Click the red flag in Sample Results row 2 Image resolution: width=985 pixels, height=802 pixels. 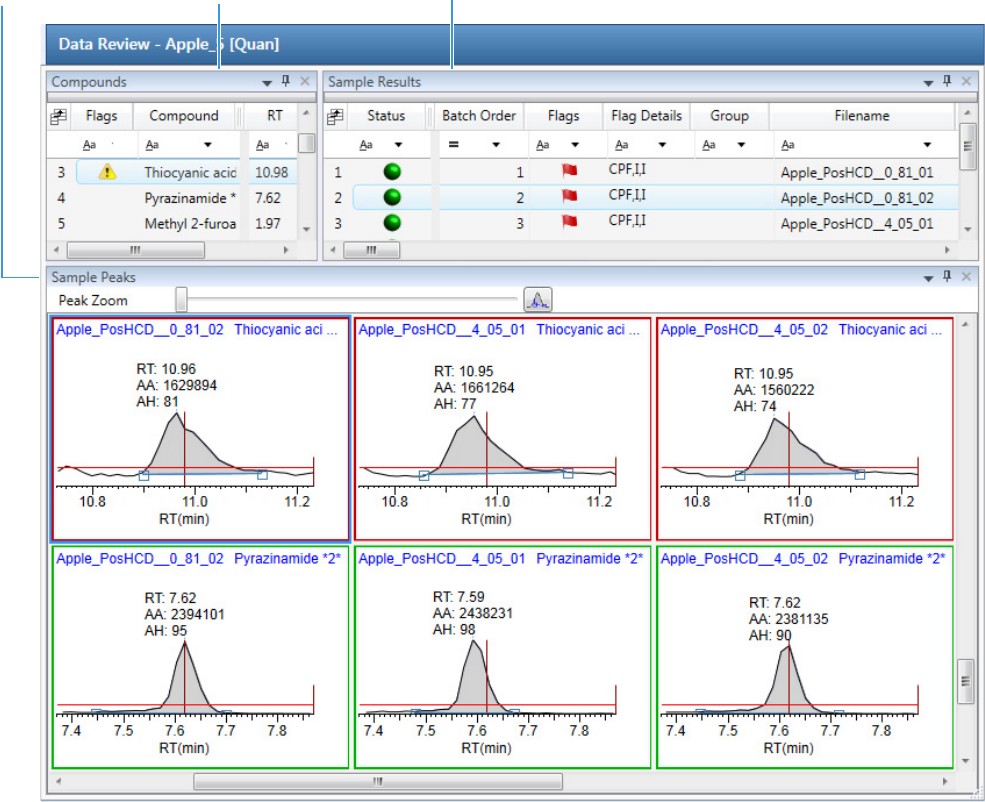point(570,198)
